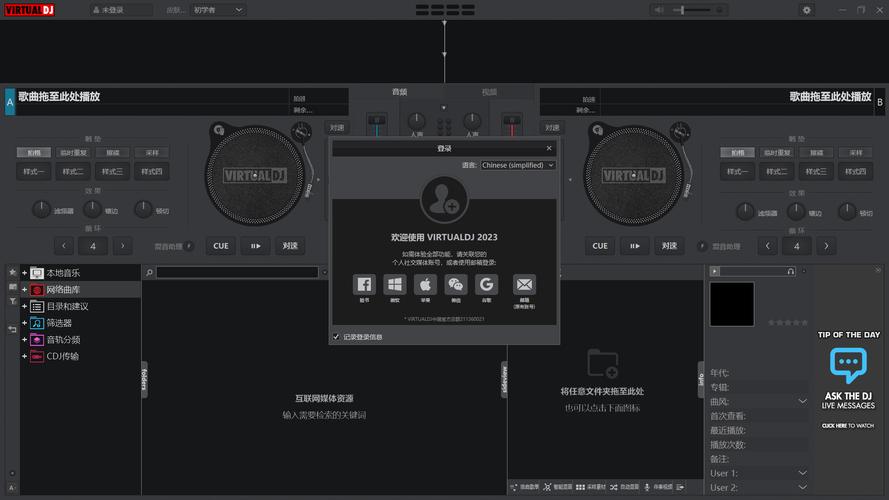
Task: Toggle the 记录登录信息 checkbox
Action: pos(336,337)
